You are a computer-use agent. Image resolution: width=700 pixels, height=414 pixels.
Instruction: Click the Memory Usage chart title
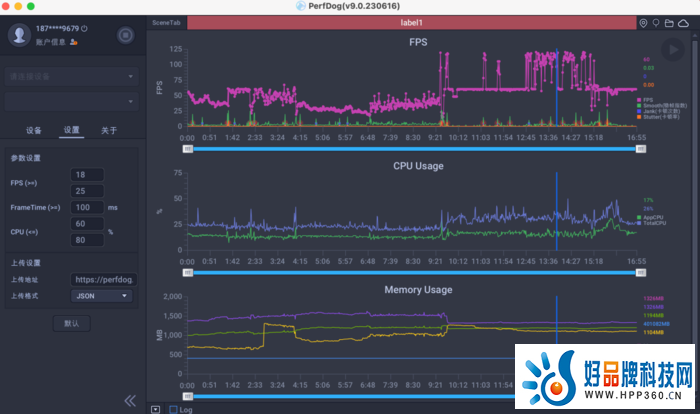coord(418,290)
